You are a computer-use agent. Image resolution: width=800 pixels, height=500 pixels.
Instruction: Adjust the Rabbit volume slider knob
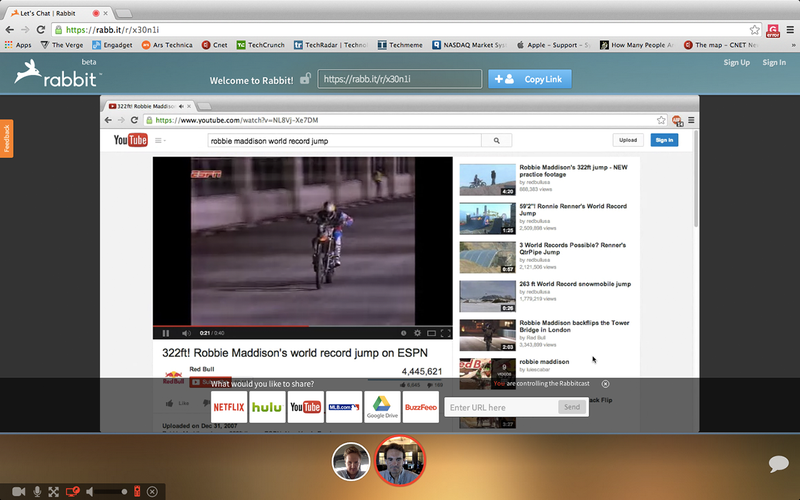(x=124, y=491)
